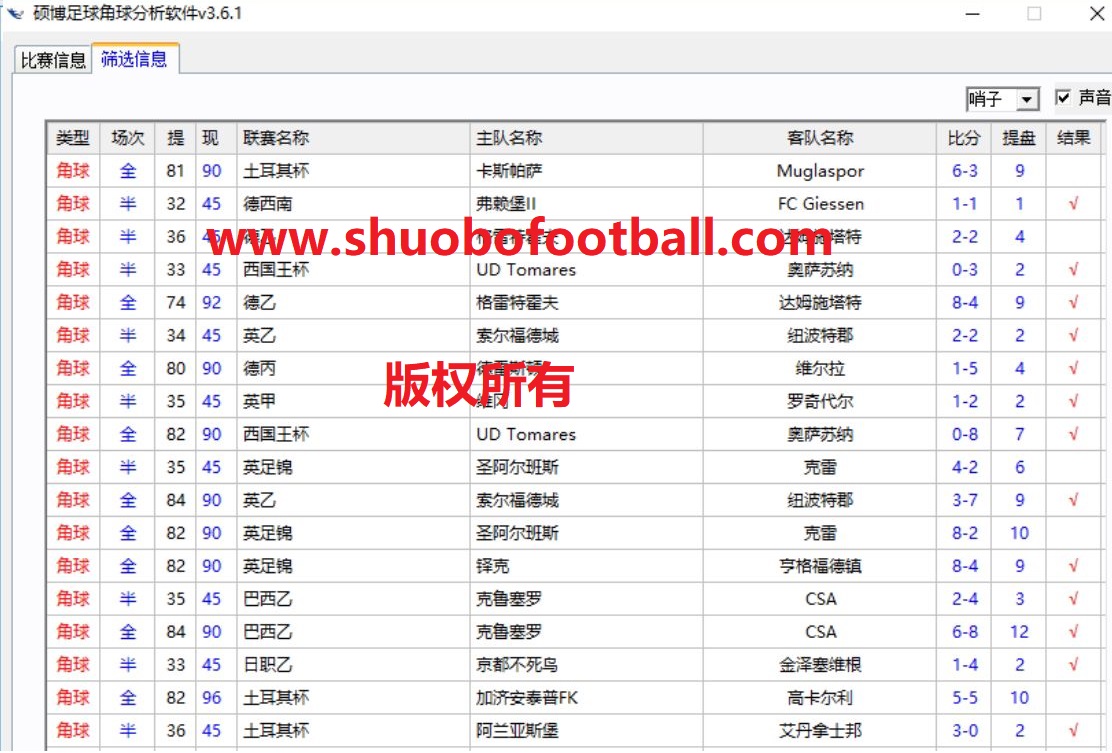Maximize the 硕博足球角球分析软件 window

tap(1033, 14)
